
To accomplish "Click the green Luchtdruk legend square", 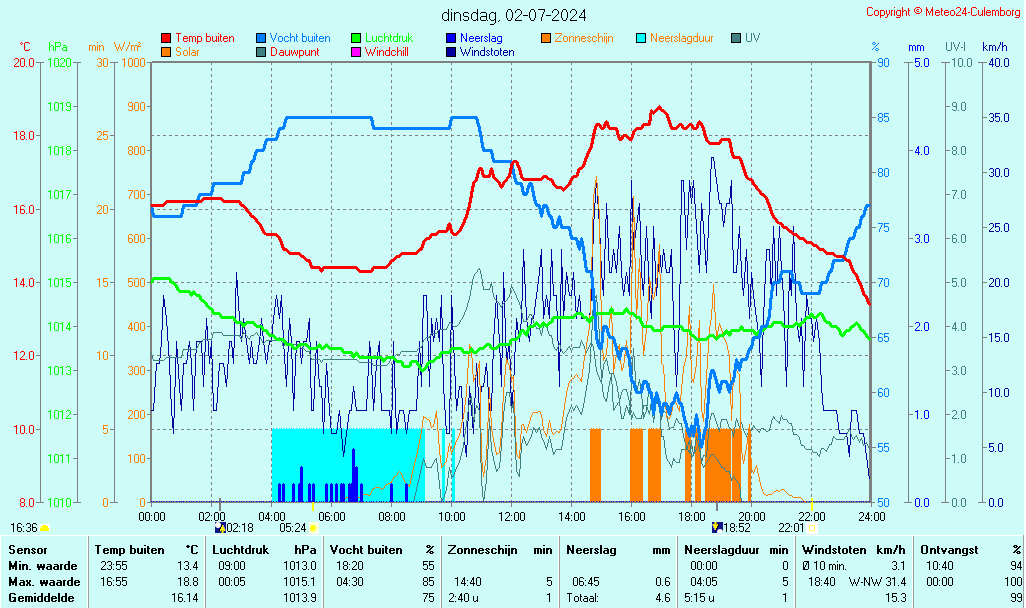I will tap(356, 38).
